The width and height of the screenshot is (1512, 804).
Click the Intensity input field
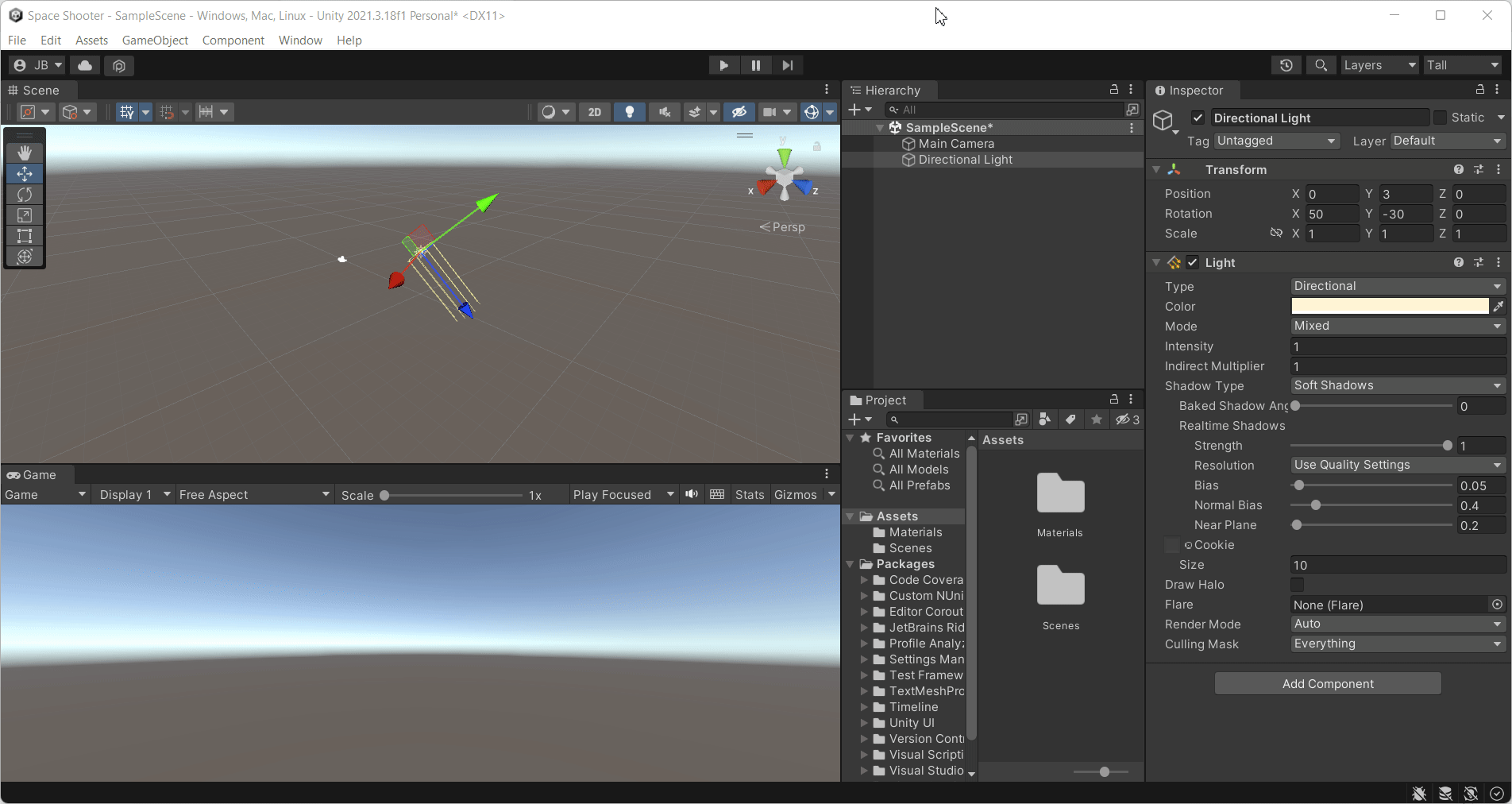point(1398,346)
